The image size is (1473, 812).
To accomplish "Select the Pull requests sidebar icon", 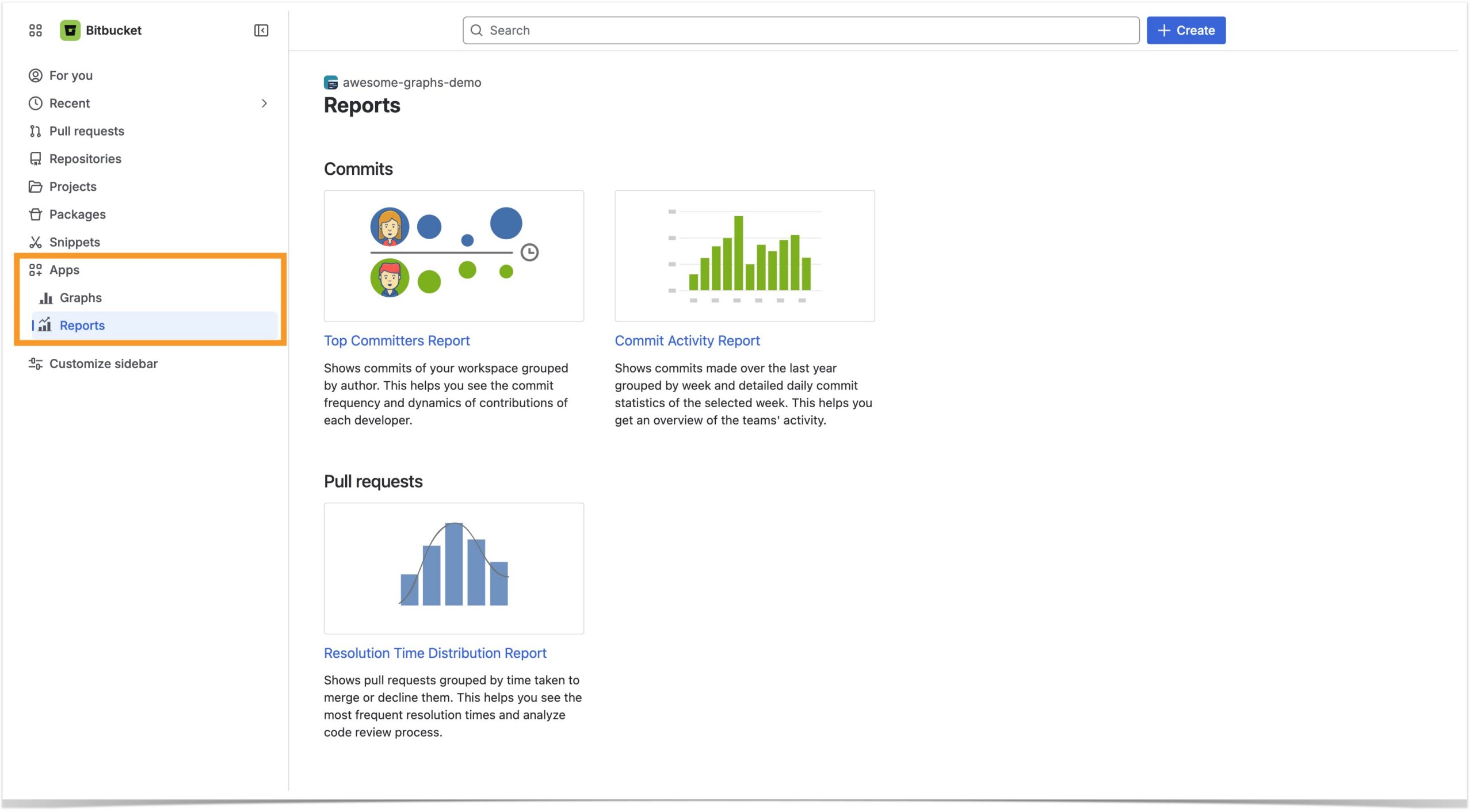I will click(35, 131).
